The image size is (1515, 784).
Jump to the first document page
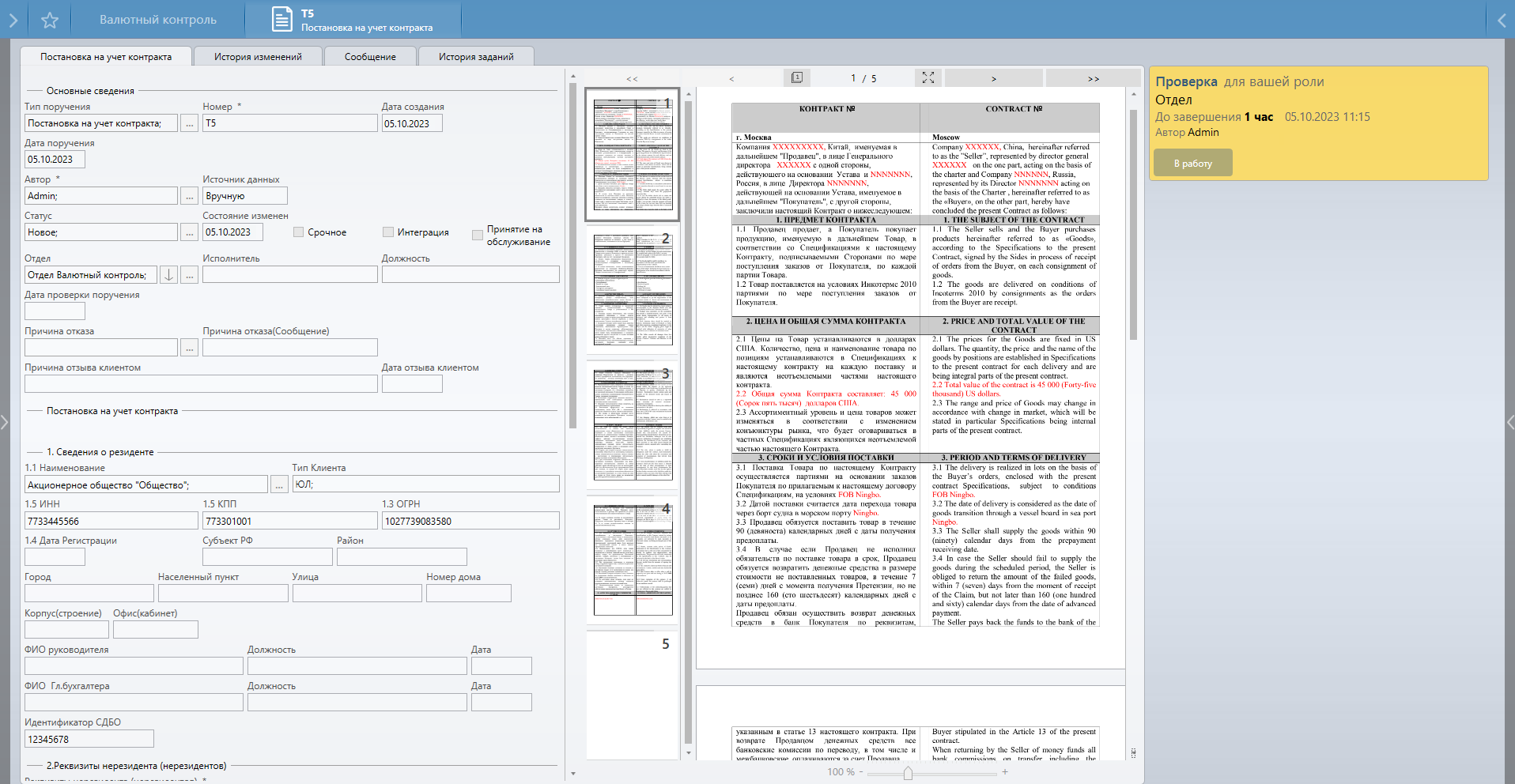pyautogui.click(x=632, y=78)
